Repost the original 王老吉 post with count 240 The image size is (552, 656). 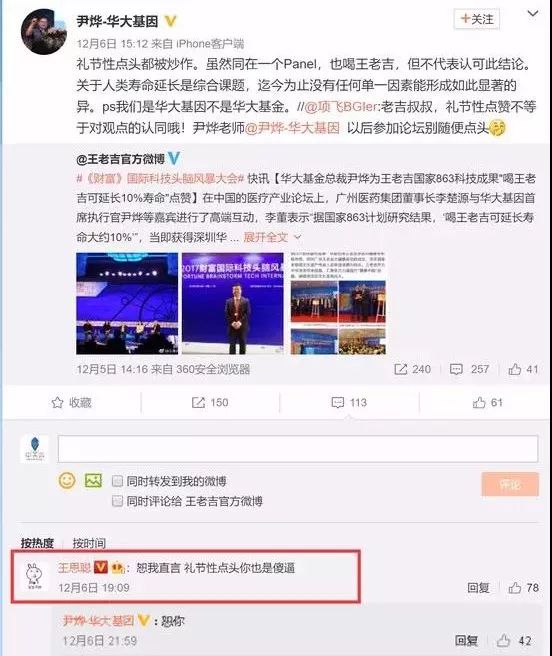(412, 369)
